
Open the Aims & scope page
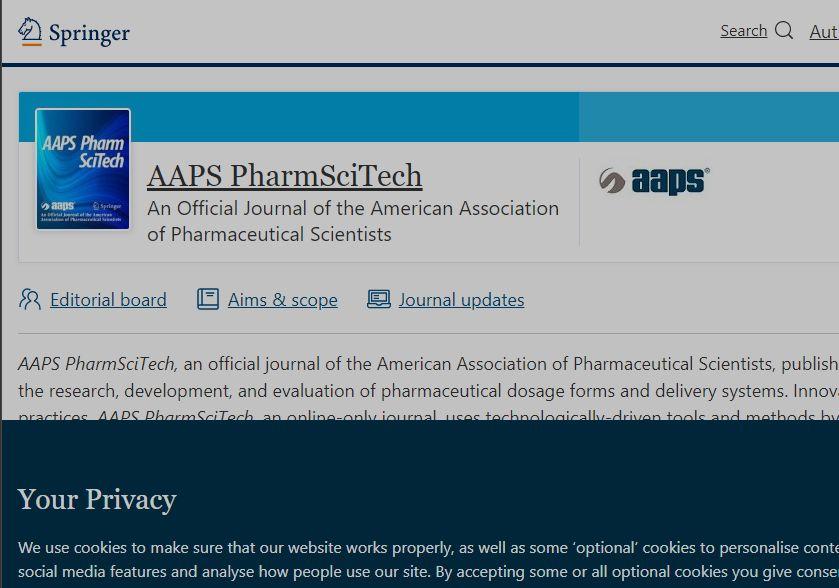pyautogui.click(x=283, y=299)
